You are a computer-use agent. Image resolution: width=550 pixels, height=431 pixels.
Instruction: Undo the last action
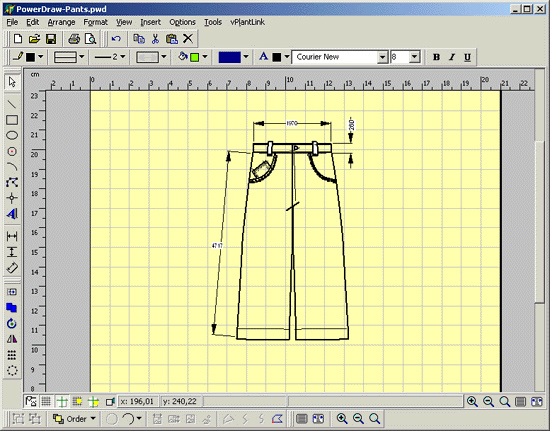tap(116, 39)
